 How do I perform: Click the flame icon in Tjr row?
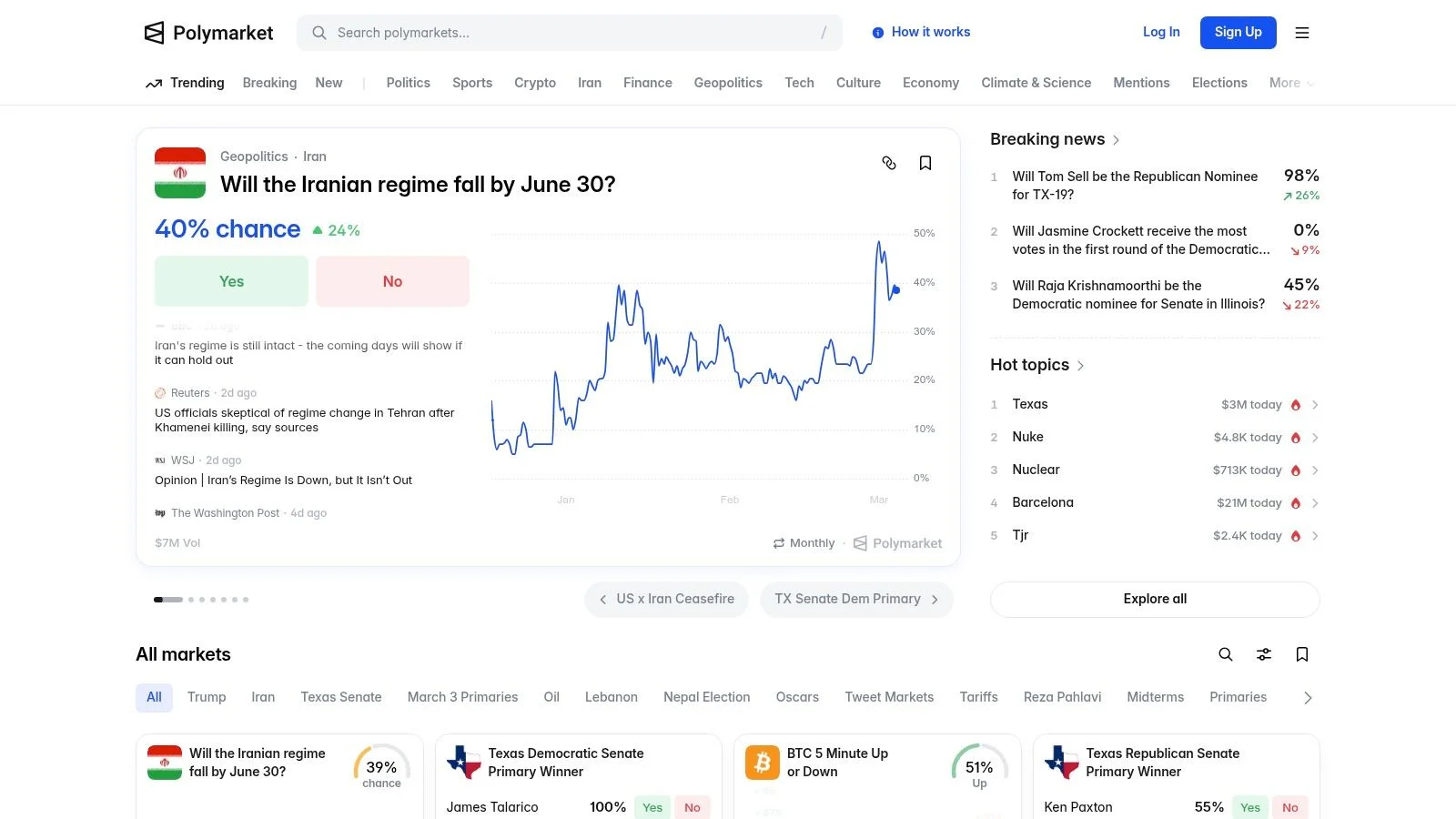click(x=1296, y=536)
